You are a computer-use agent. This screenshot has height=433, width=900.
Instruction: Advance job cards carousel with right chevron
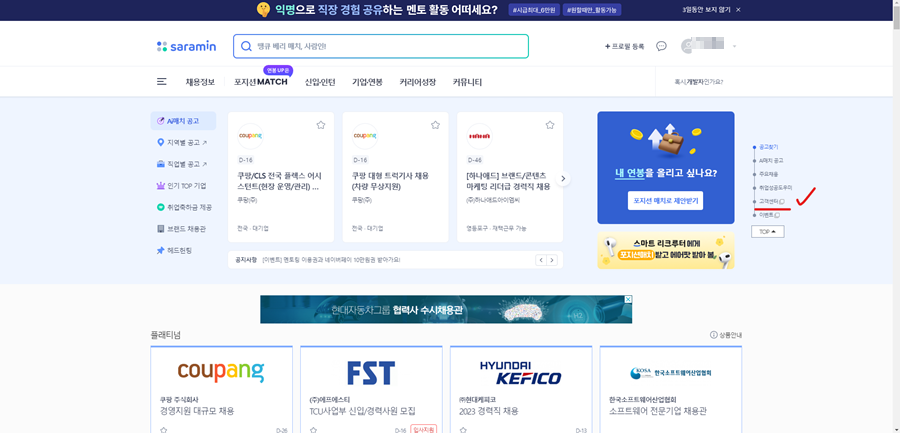pos(564,179)
